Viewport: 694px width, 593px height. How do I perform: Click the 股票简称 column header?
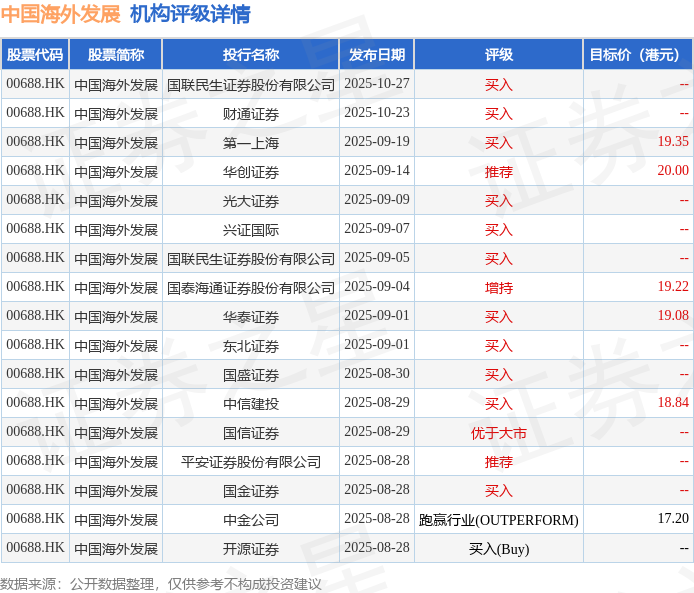tap(116, 54)
